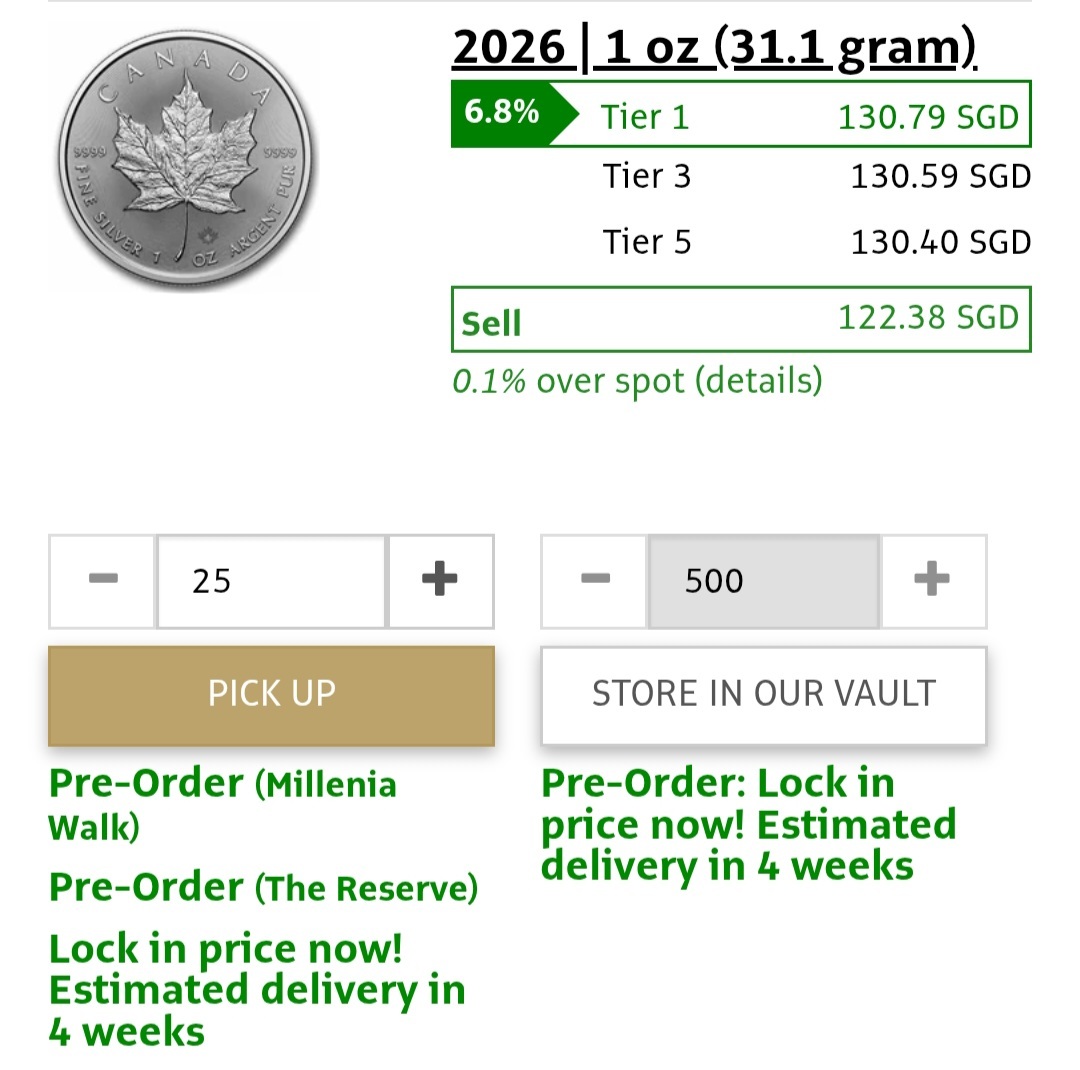Open Pre-Order Millenia Walk link
1080x1070 pixels.
click(222, 805)
